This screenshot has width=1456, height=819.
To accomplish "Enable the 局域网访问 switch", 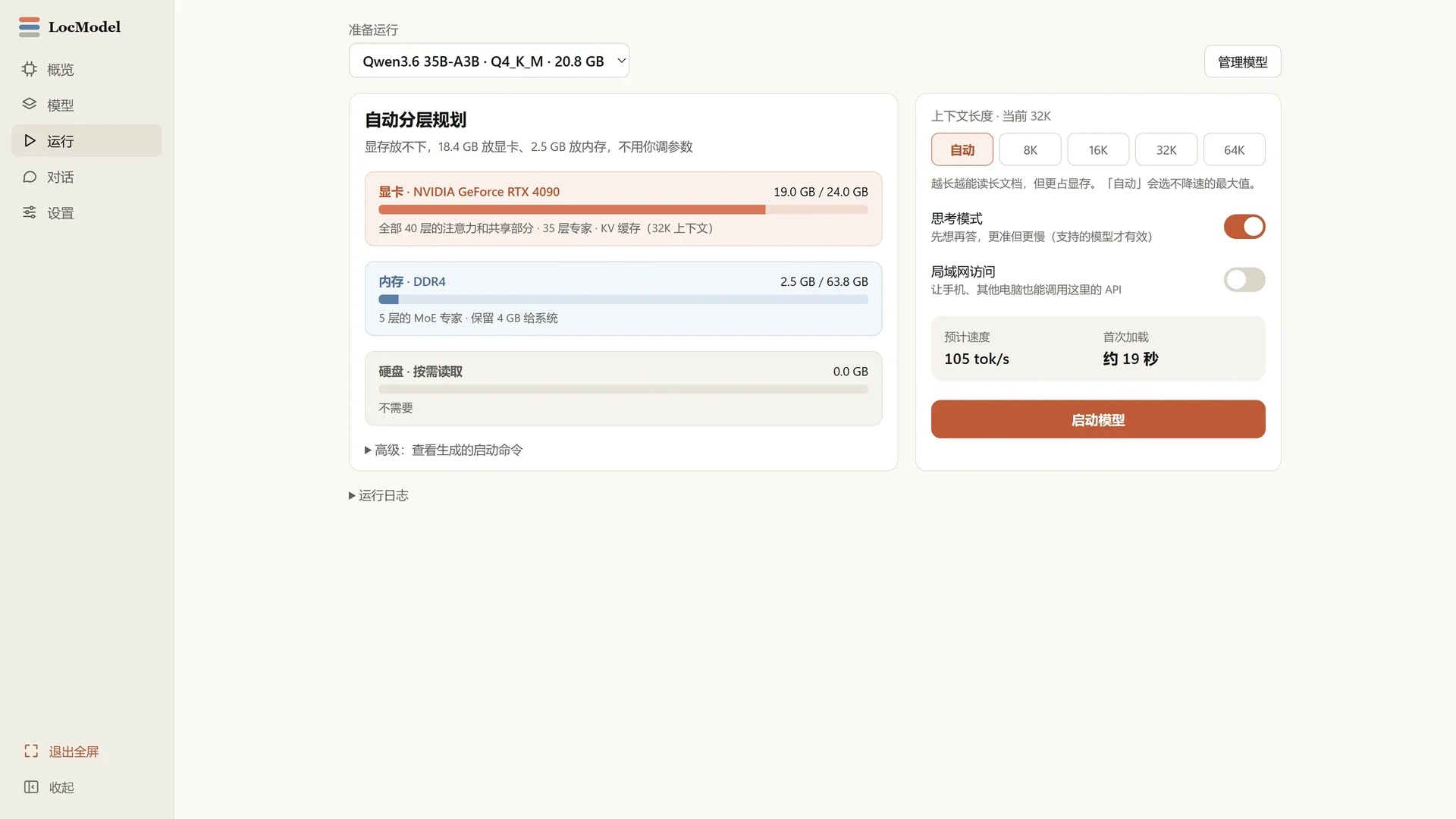I will coord(1244,280).
